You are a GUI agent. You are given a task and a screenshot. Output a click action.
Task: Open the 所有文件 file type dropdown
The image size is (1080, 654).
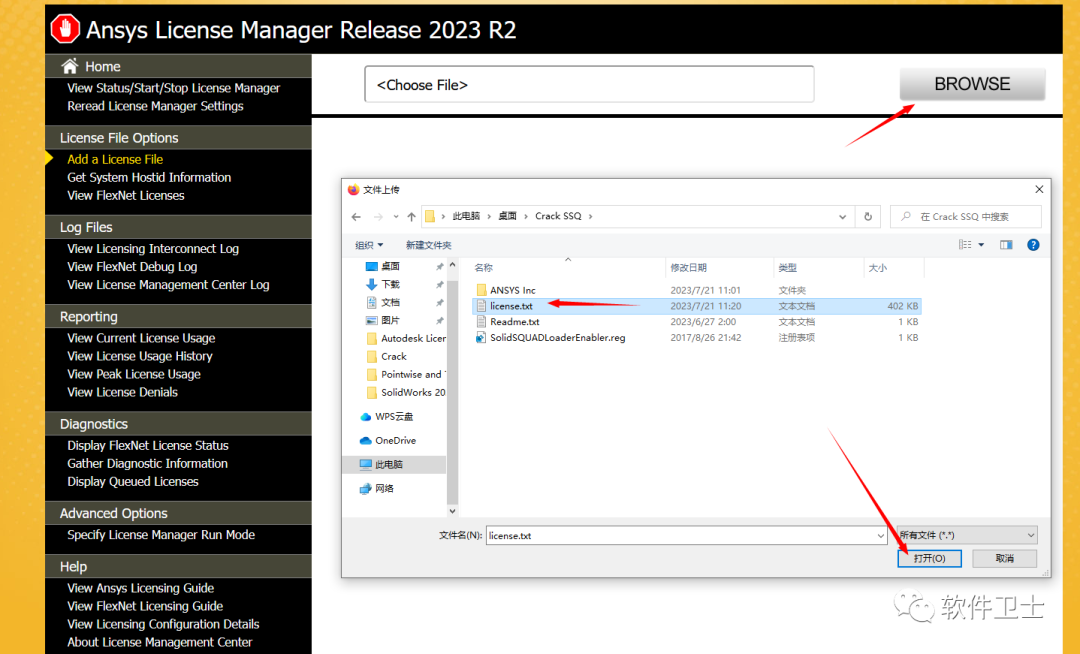point(967,535)
